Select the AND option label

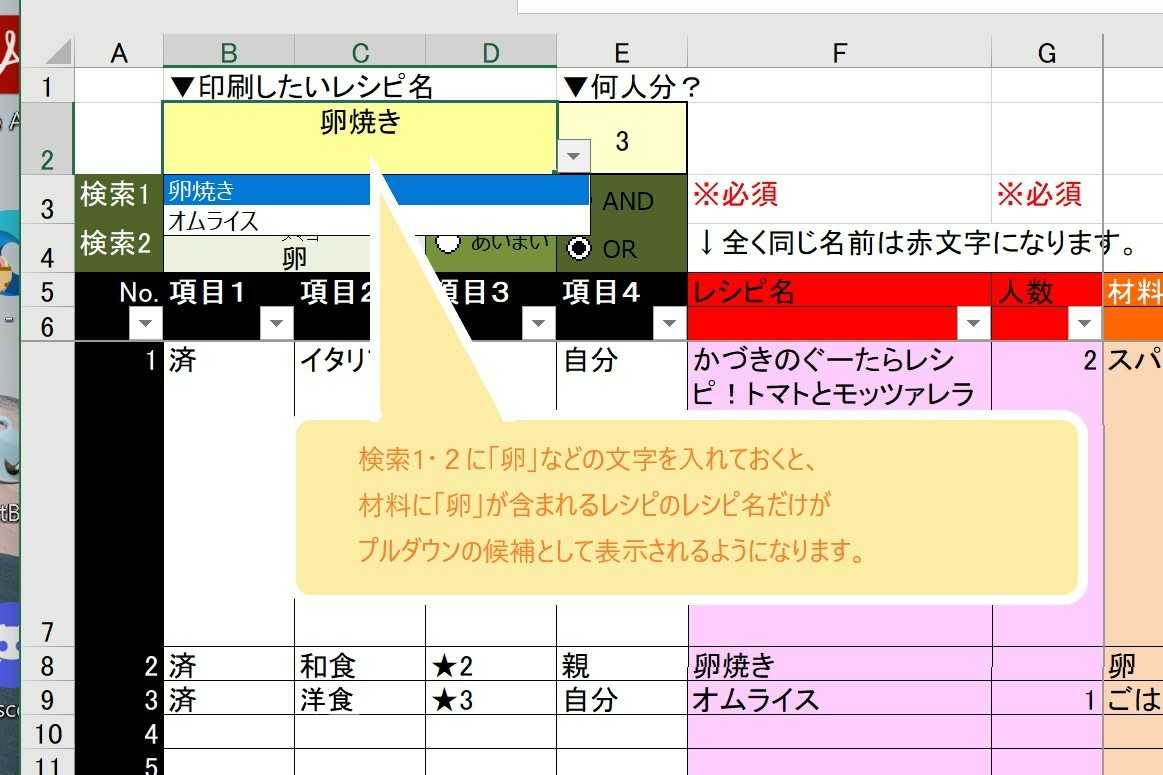pyautogui.click(x=627, y=201)
